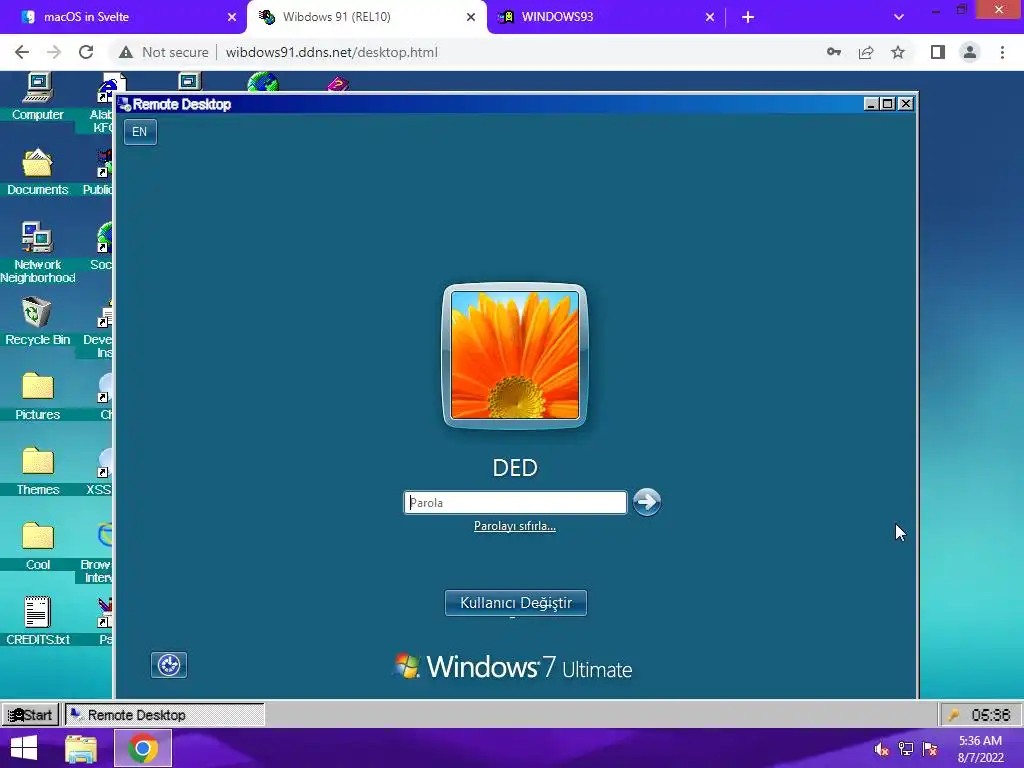
Task: Click the key icon in Wibdows tray
Action: click(953, 714)
